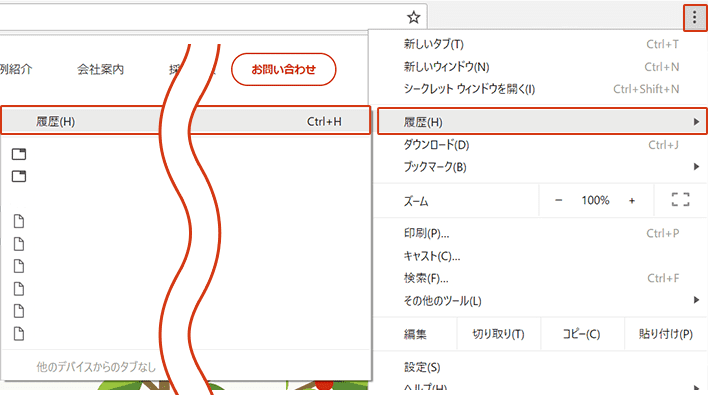This screenshot has width=708, height=395.
Task: Click 他のデバイスからのタブなし text
Action: 96,367
